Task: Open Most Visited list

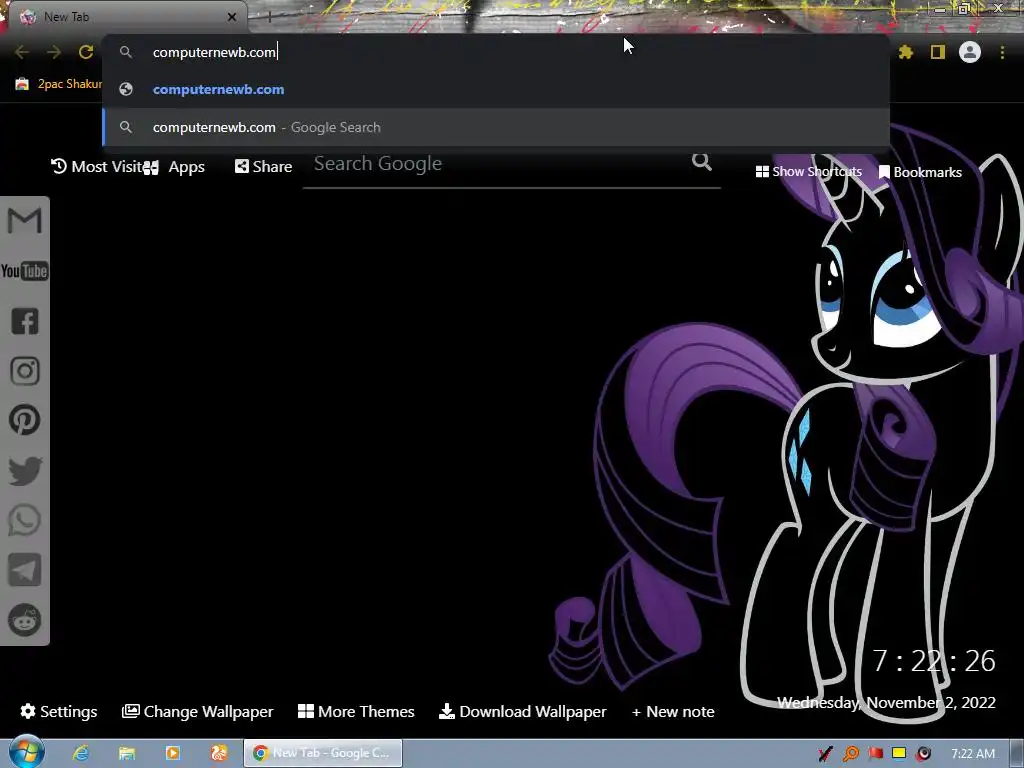Action: pyautogui.click(x=97, y=167)
